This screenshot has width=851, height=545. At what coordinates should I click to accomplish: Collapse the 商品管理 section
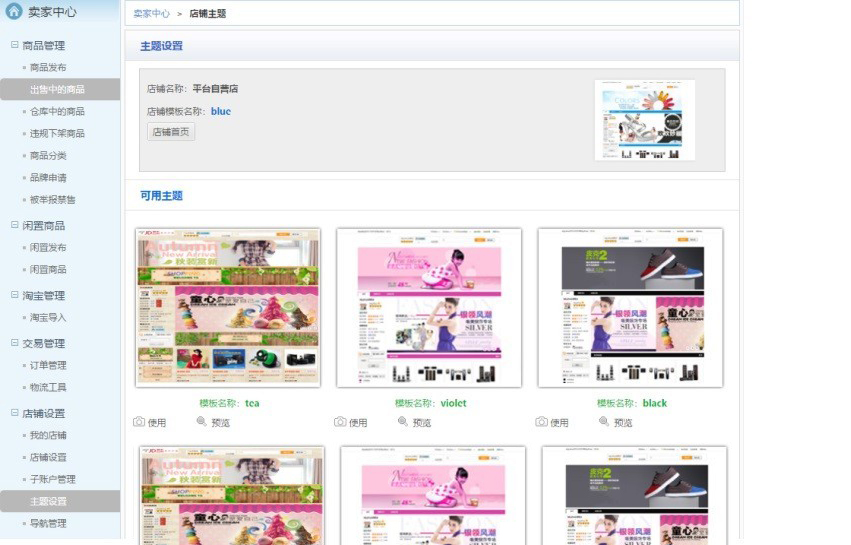15,45
